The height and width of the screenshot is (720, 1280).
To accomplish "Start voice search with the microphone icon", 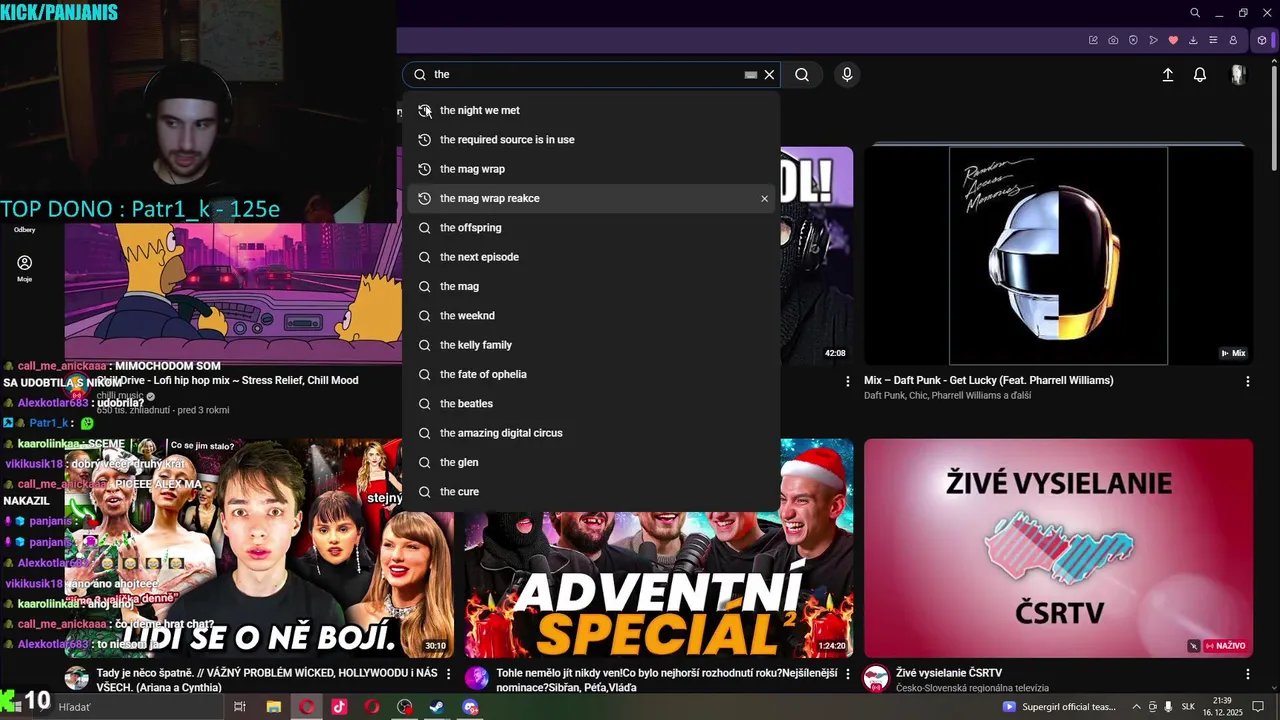I will pyautogui.click(x=847, y=75).
